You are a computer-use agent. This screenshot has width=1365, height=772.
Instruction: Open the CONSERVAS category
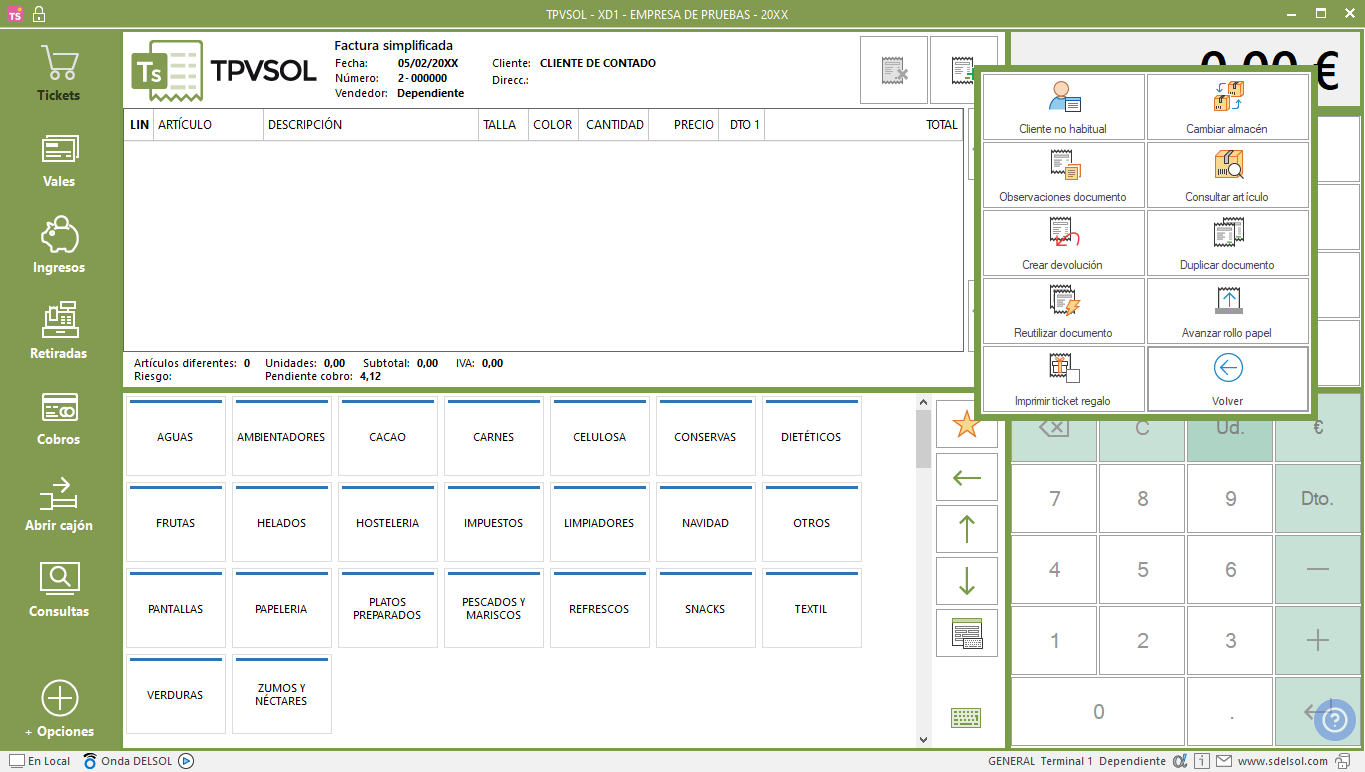(x=706, y=437)
